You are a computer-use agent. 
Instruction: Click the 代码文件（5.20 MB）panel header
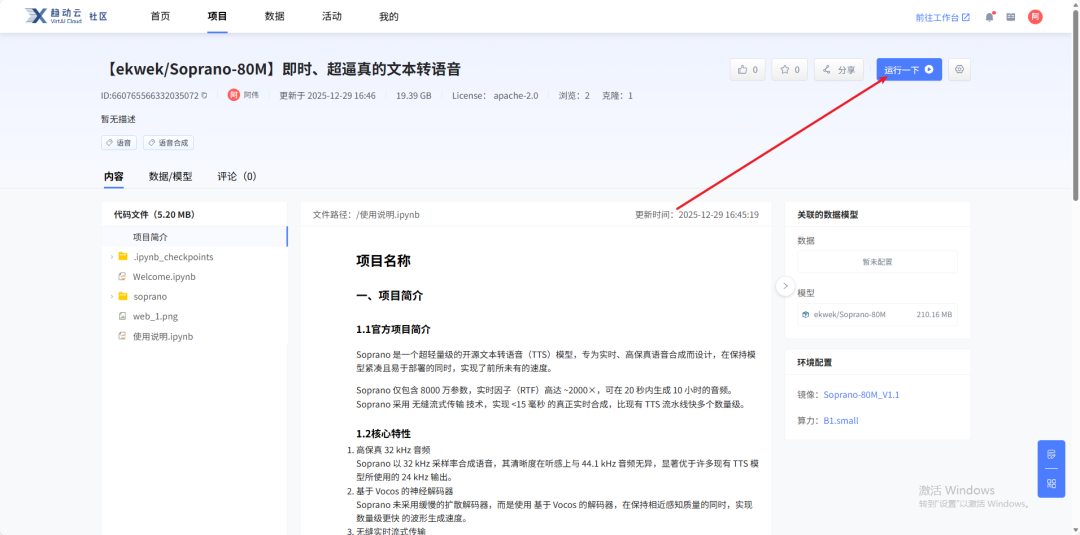point(154,215)
